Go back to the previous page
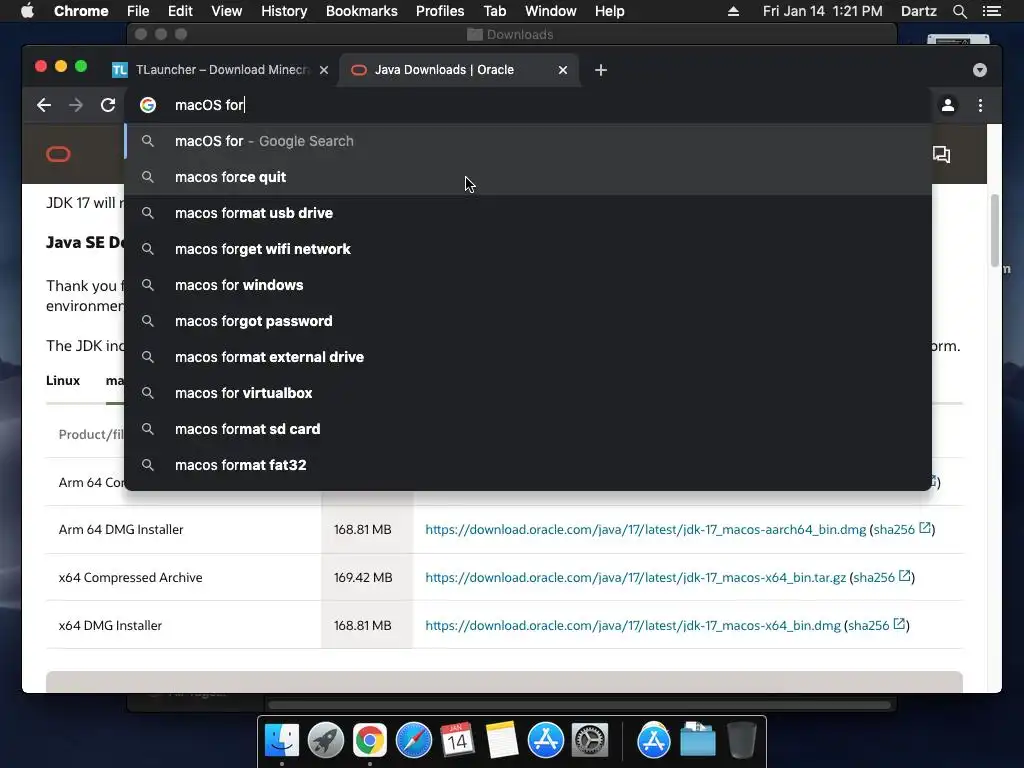The width and height of the screenshot is (1024, 768). [x=44, y=105]
